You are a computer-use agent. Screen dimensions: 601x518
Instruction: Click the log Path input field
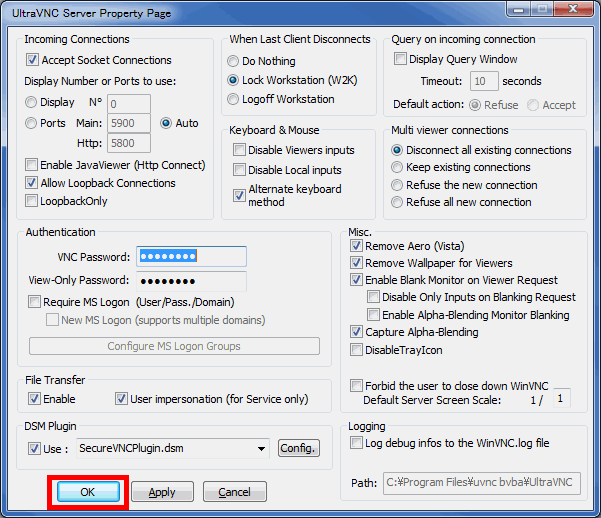tap(482, 483)
